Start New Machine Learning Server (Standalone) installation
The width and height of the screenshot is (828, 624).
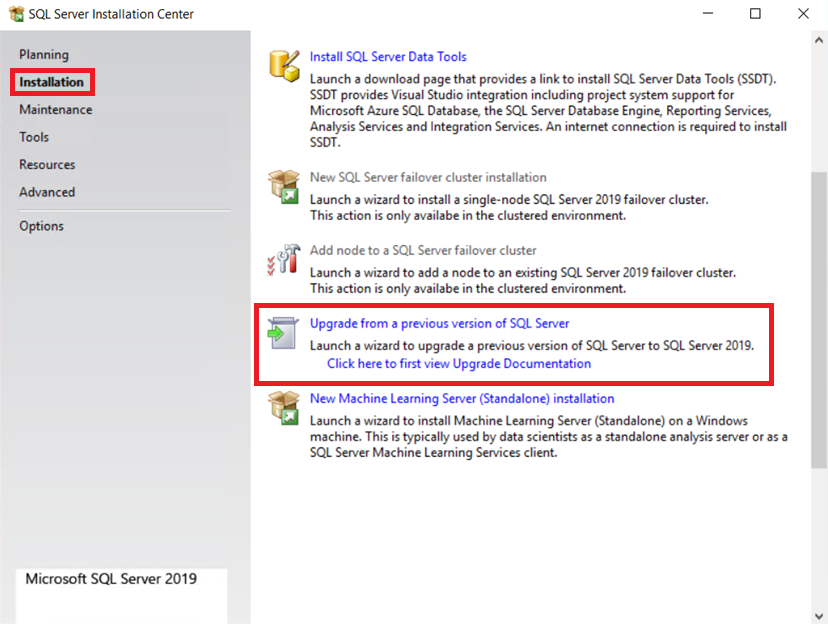[462, 398]
